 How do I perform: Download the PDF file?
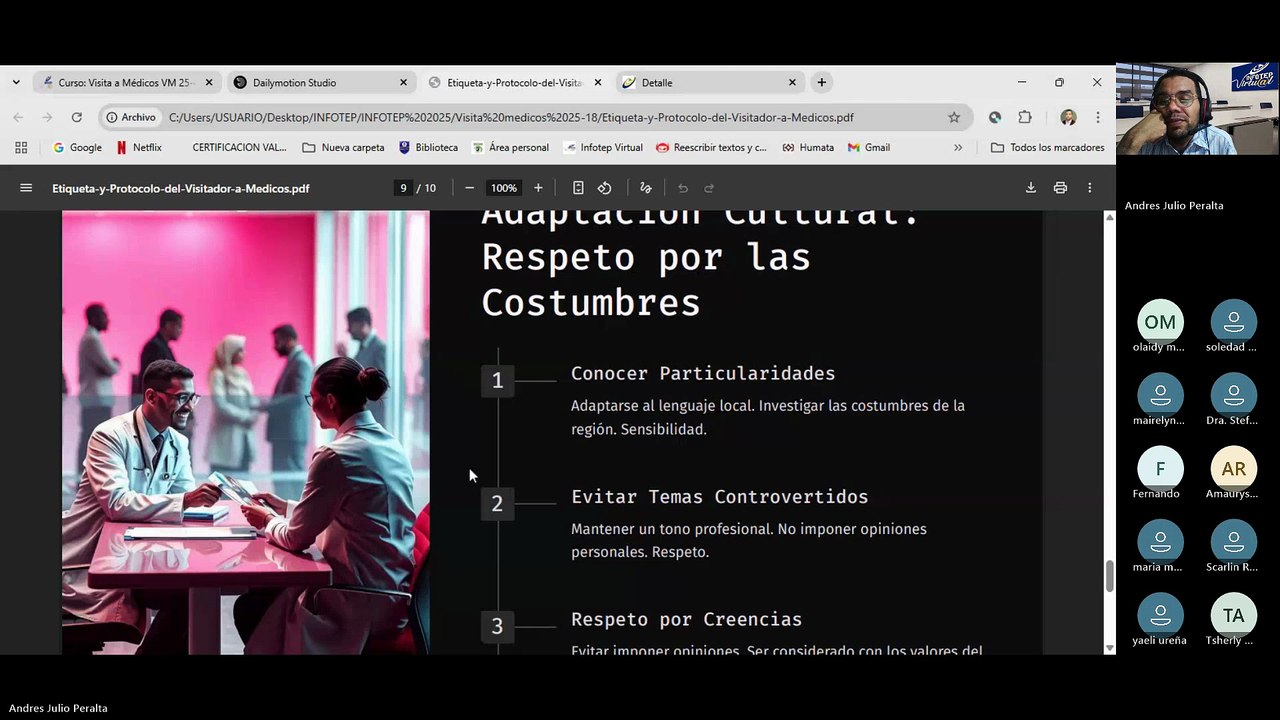(x=1030, y=188)
